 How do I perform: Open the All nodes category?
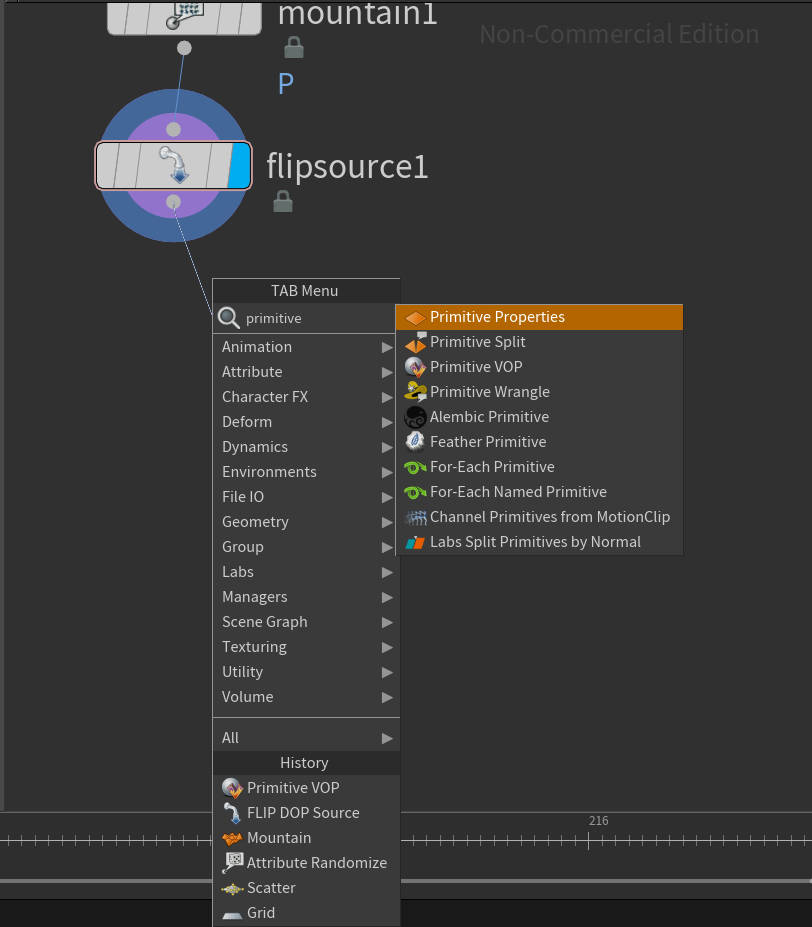coord(306,738)
